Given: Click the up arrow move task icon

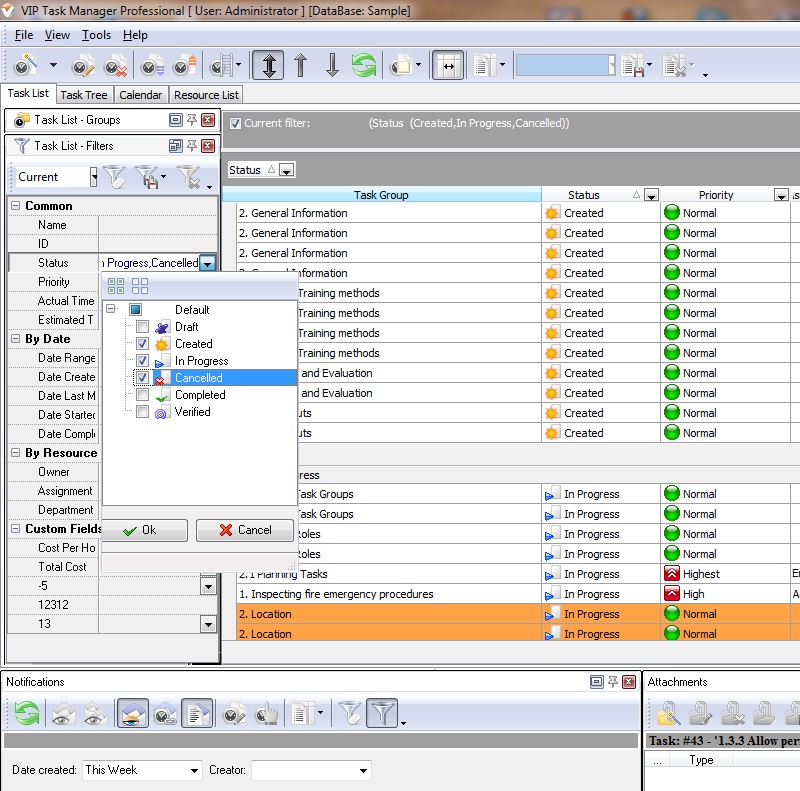Looking at the screenshot, I should click(300, 66).
